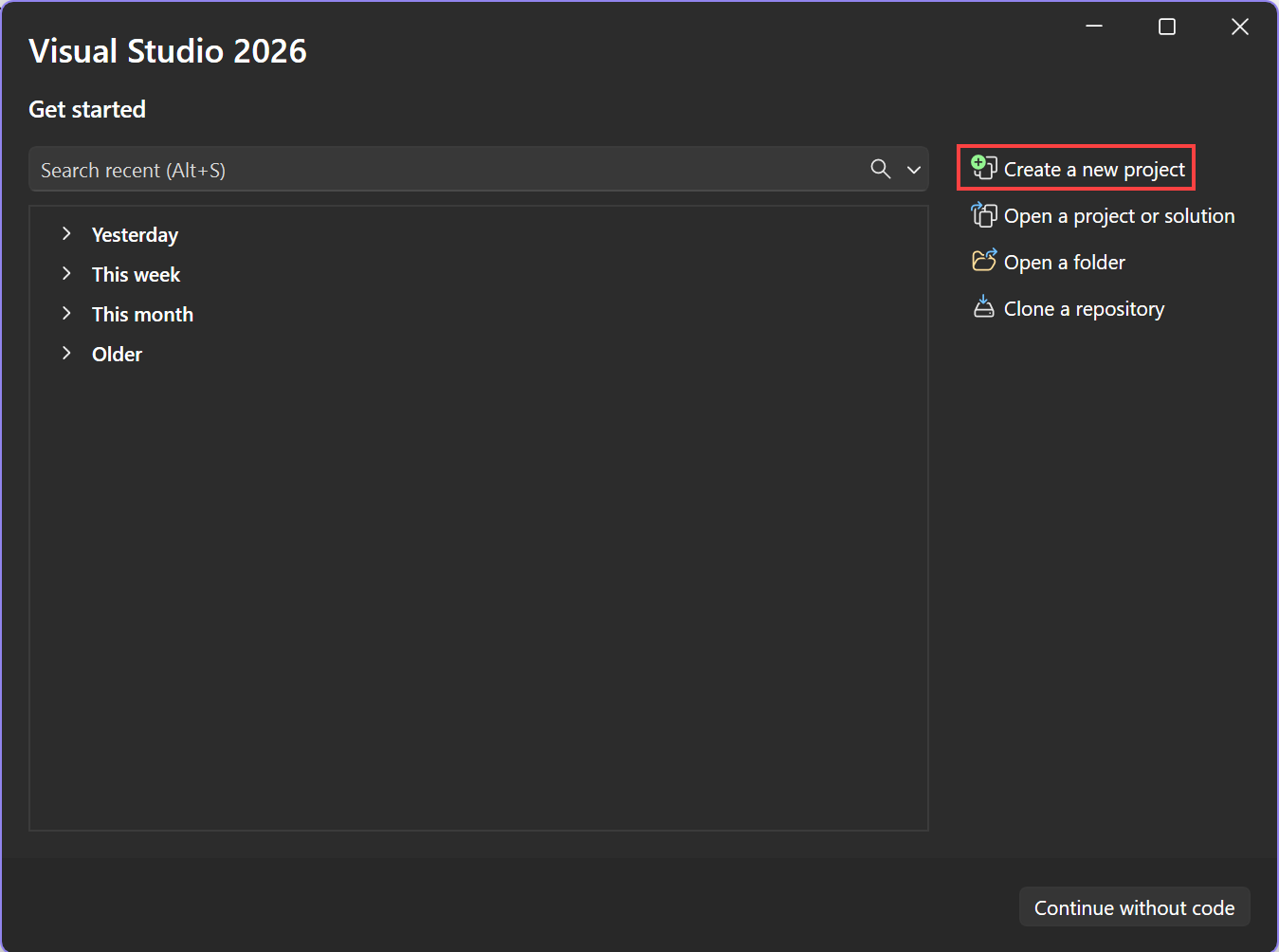The width and height of the screenshot is (1279, 952).
Task: Click the Open a project or solution icon
Action: (983, 215)
